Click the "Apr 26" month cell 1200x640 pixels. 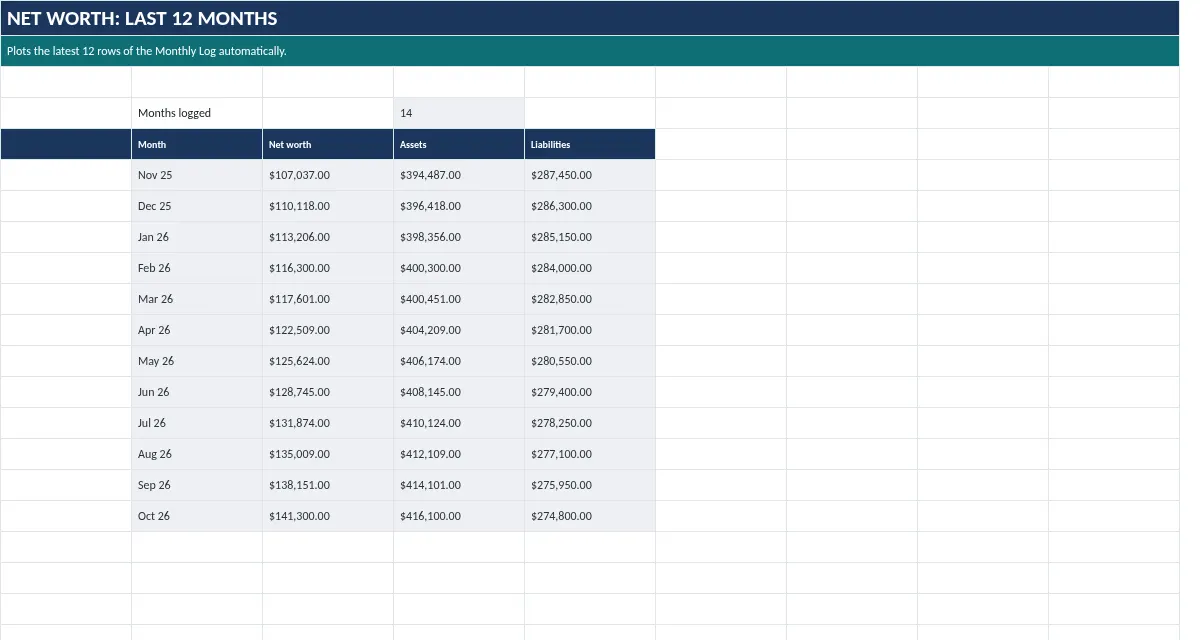197,330
